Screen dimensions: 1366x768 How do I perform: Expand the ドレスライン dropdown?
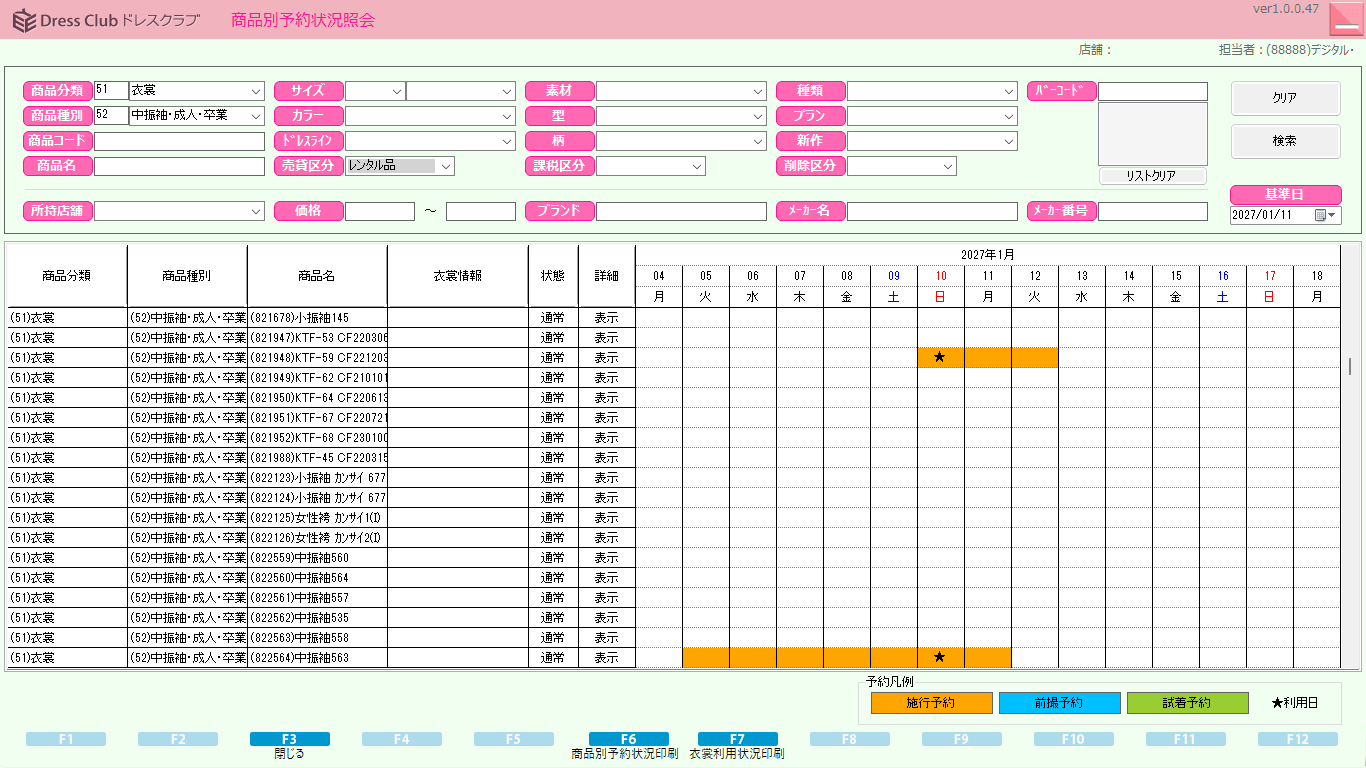[508, 141]
